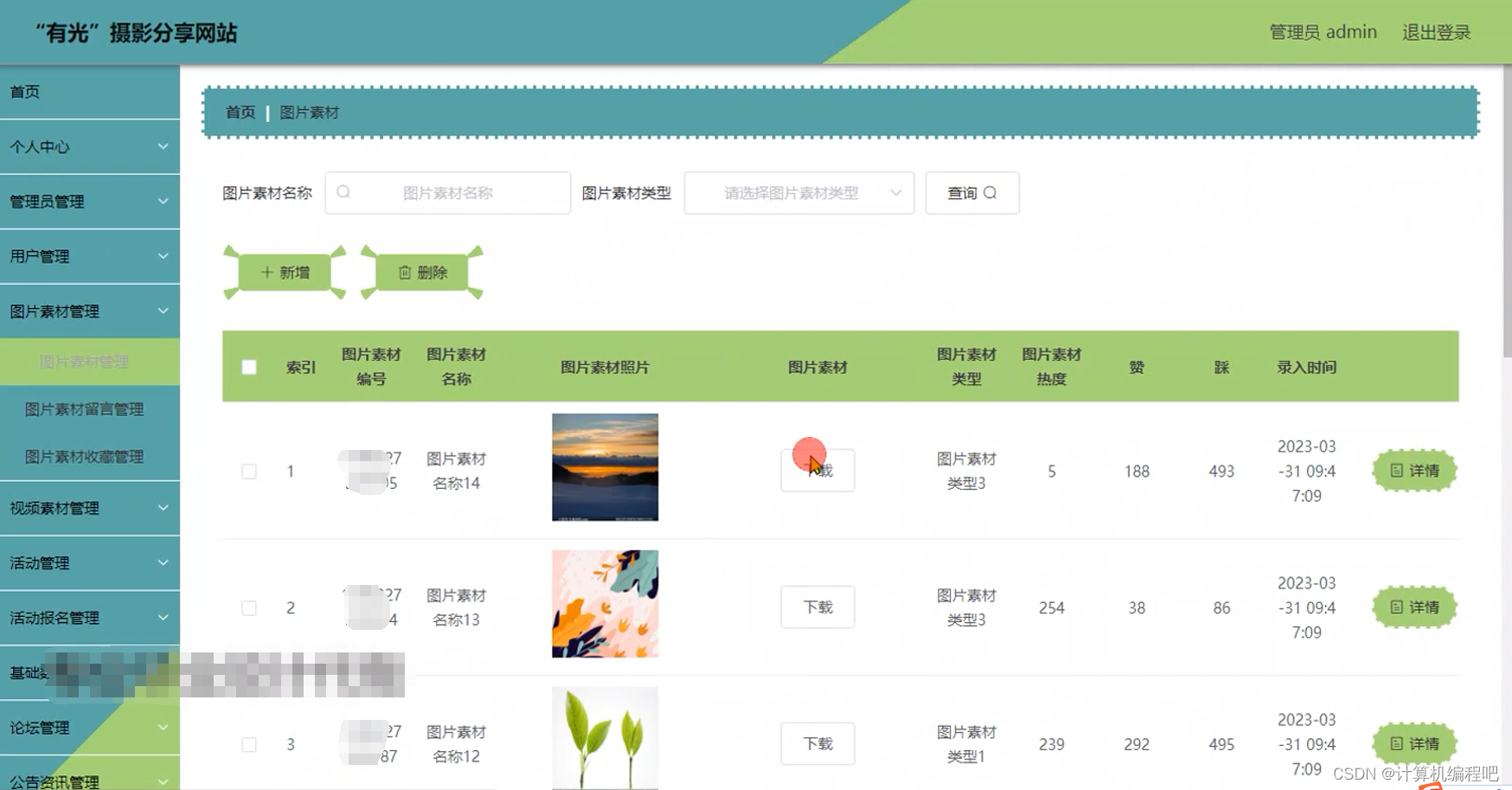Click the search icon inside the 图片素材名称 field
The height and width of the screenshot is (790, 1512).
343,192
